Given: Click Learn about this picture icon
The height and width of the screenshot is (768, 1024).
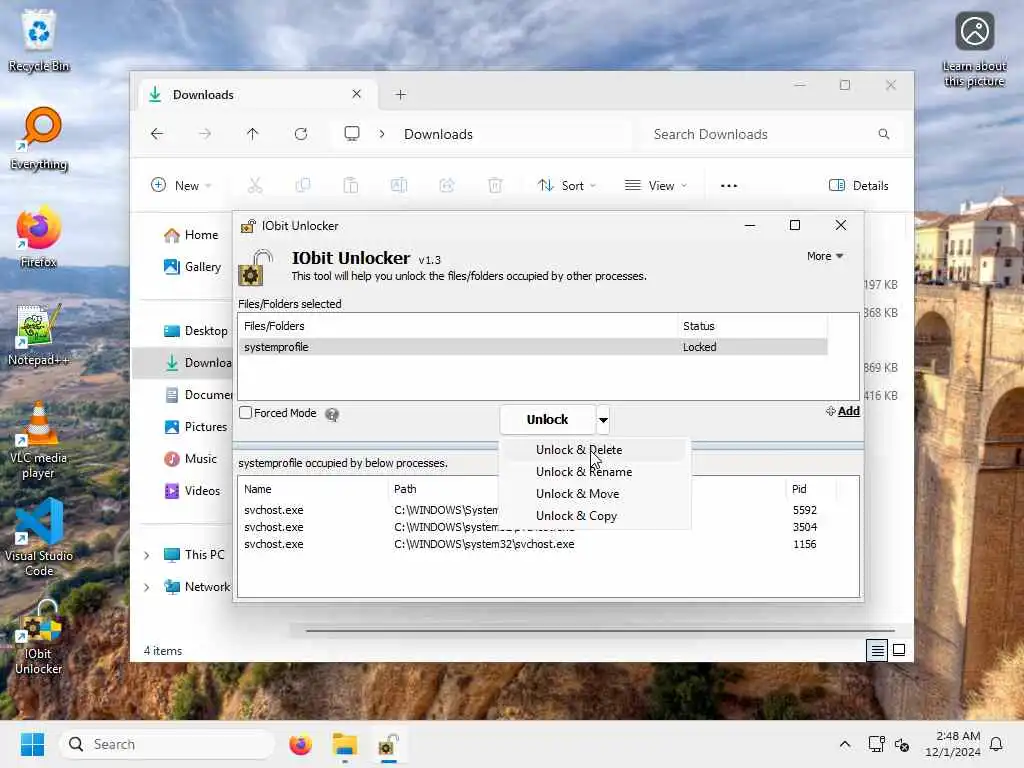Looking at the screenshot, I should tap(974, 50).
